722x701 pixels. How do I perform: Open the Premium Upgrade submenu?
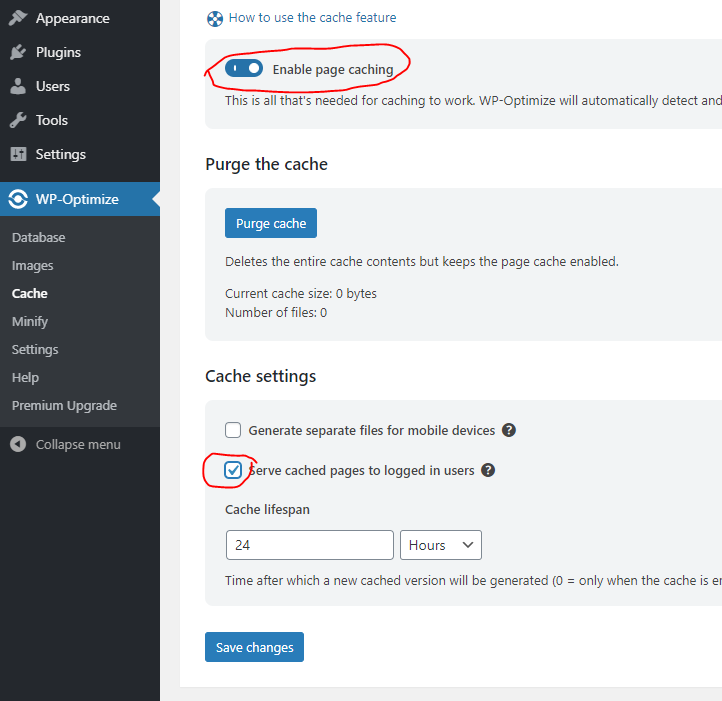pos(64,405)
